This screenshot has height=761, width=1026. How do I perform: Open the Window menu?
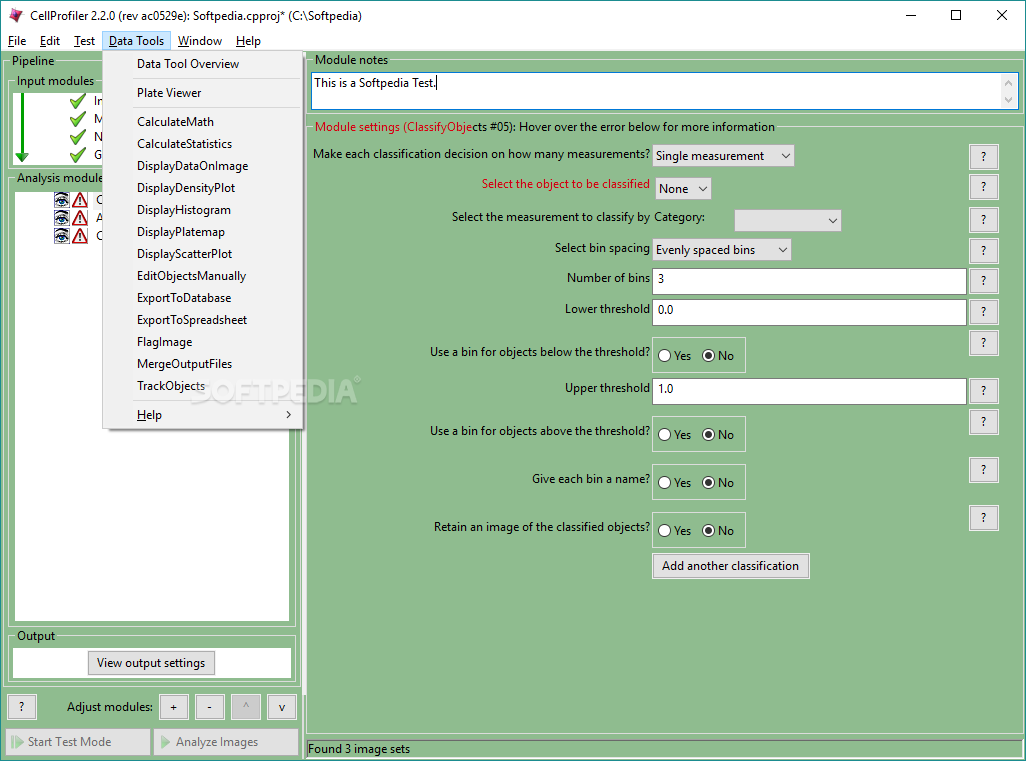click(200, 41)
